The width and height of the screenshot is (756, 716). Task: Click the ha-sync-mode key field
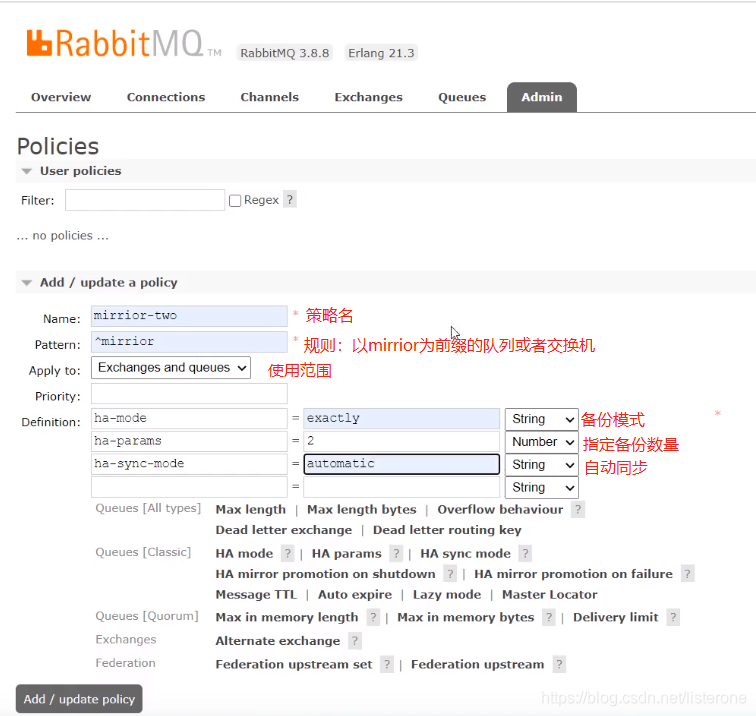tap(189, 464)
